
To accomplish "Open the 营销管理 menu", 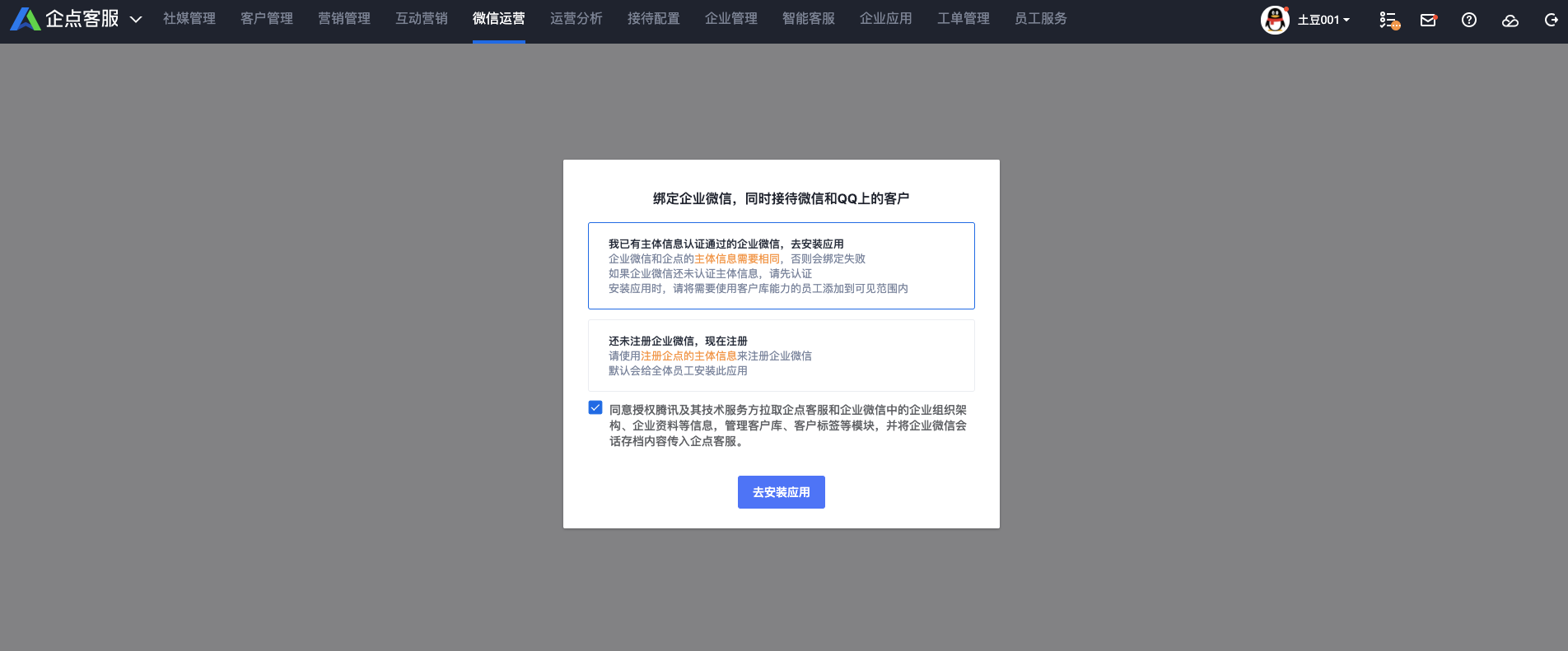I will click(x=344, y=19).
